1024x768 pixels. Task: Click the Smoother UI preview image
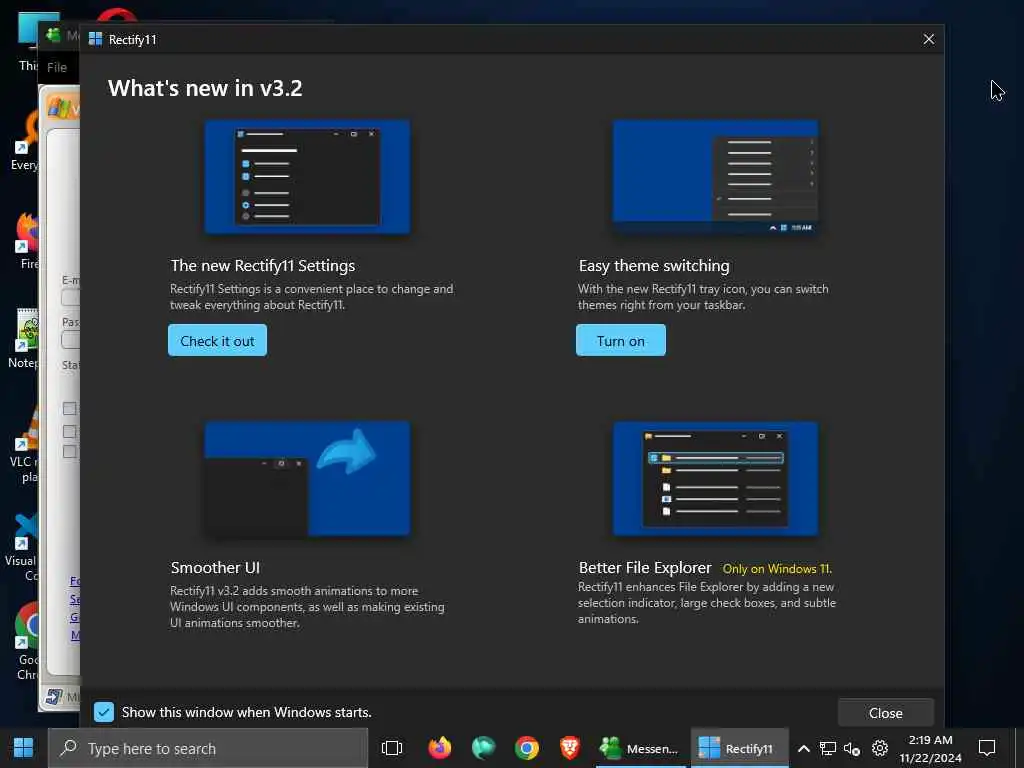308,479
